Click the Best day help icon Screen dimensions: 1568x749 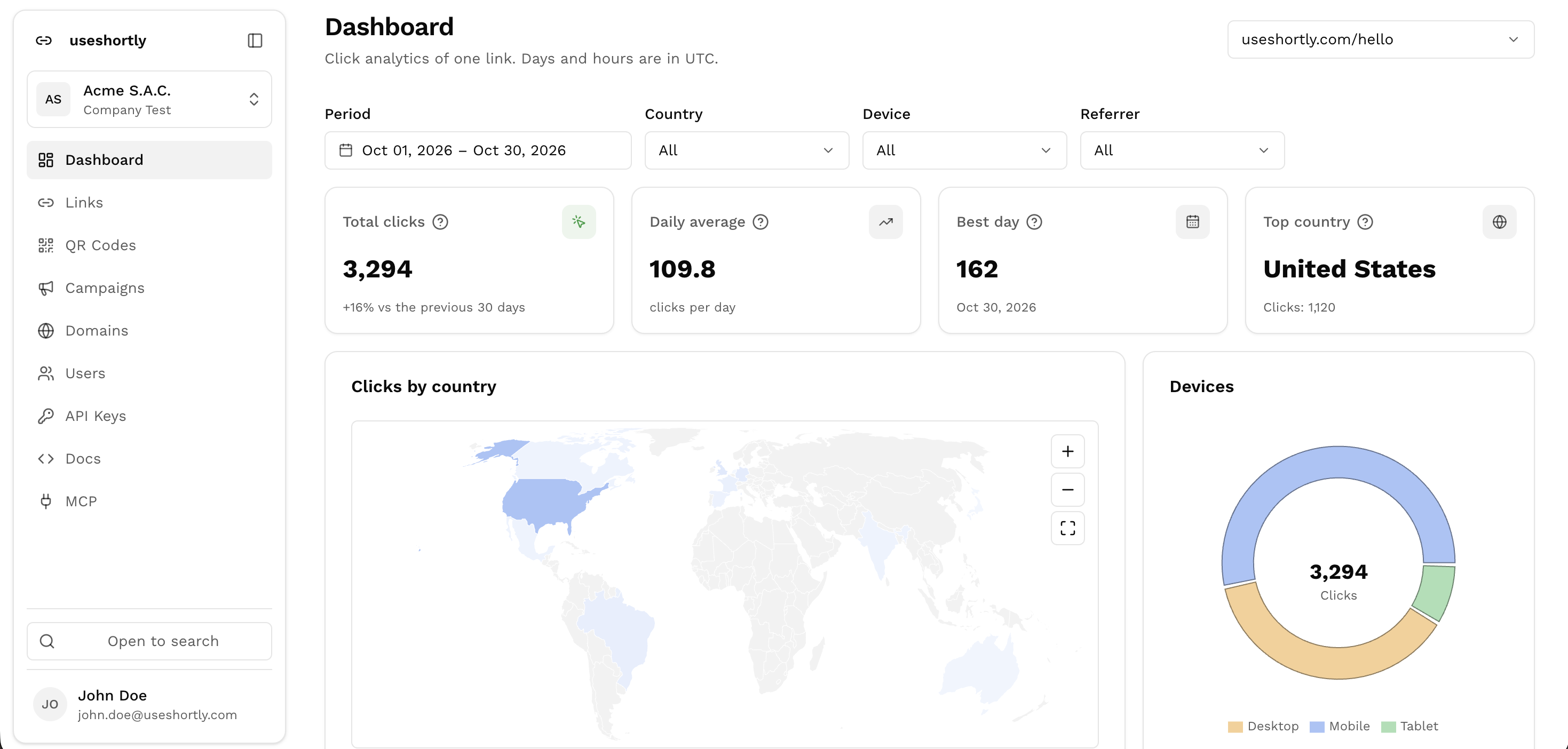[1034, 222]
